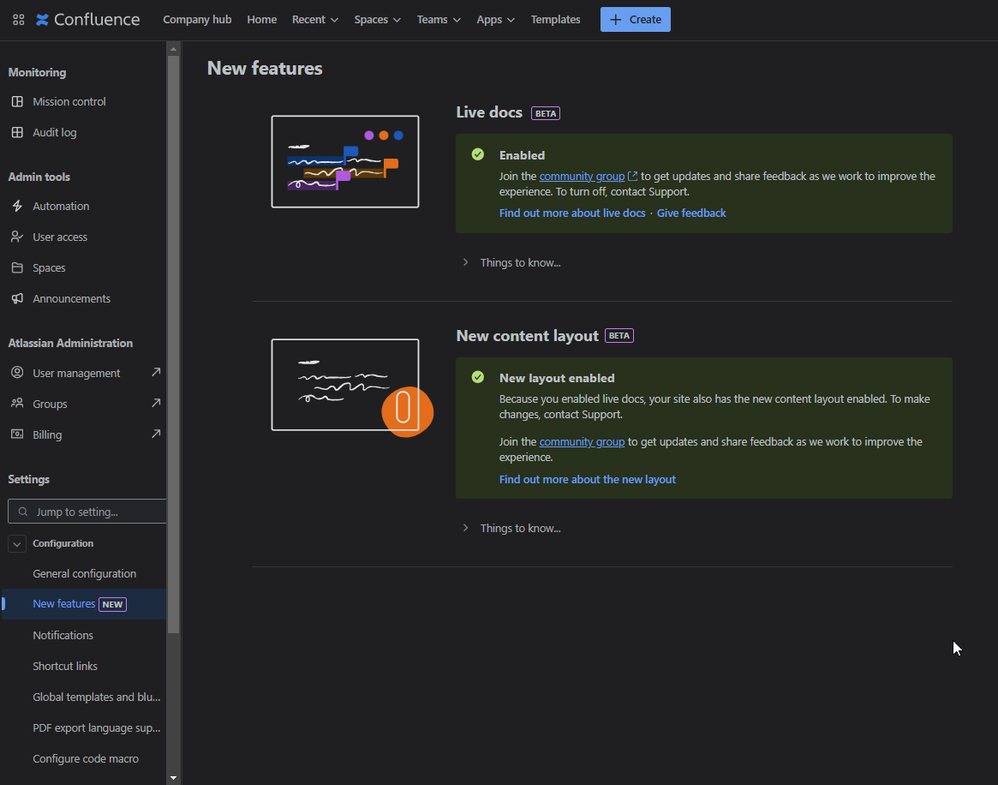Open the Teams dropdown menu
Viewport: 998px width, 785px height.
[439, 20]
